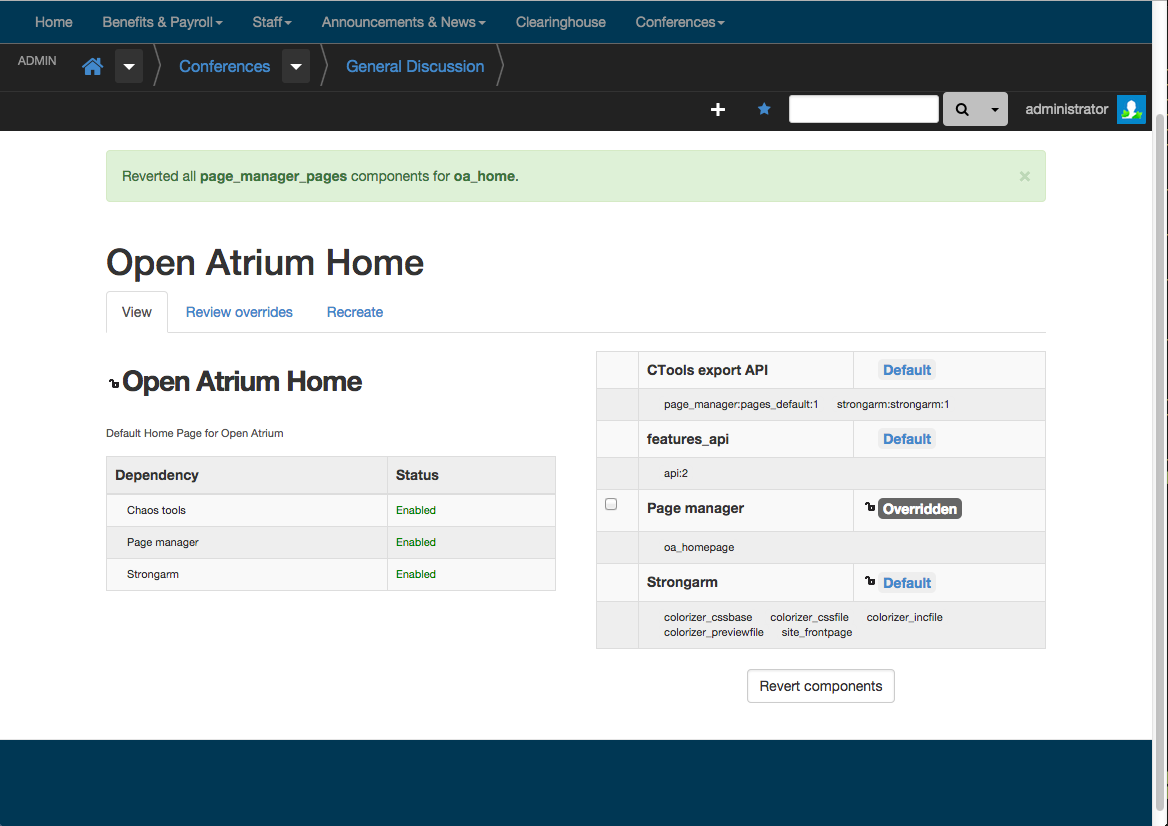This screenshot has width=1168, height=826.
Task: Open the search options dropdown arrow
Action: [x=995, y=109]
